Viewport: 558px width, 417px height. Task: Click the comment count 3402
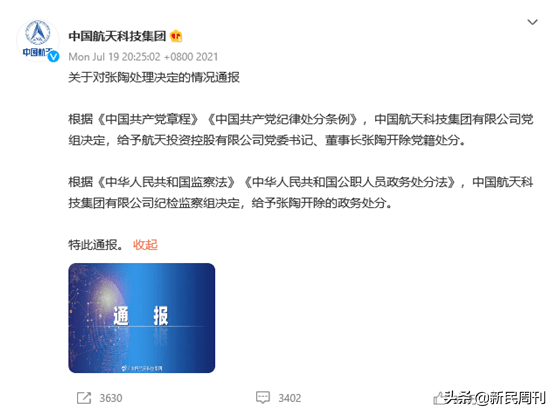[290, 398]
